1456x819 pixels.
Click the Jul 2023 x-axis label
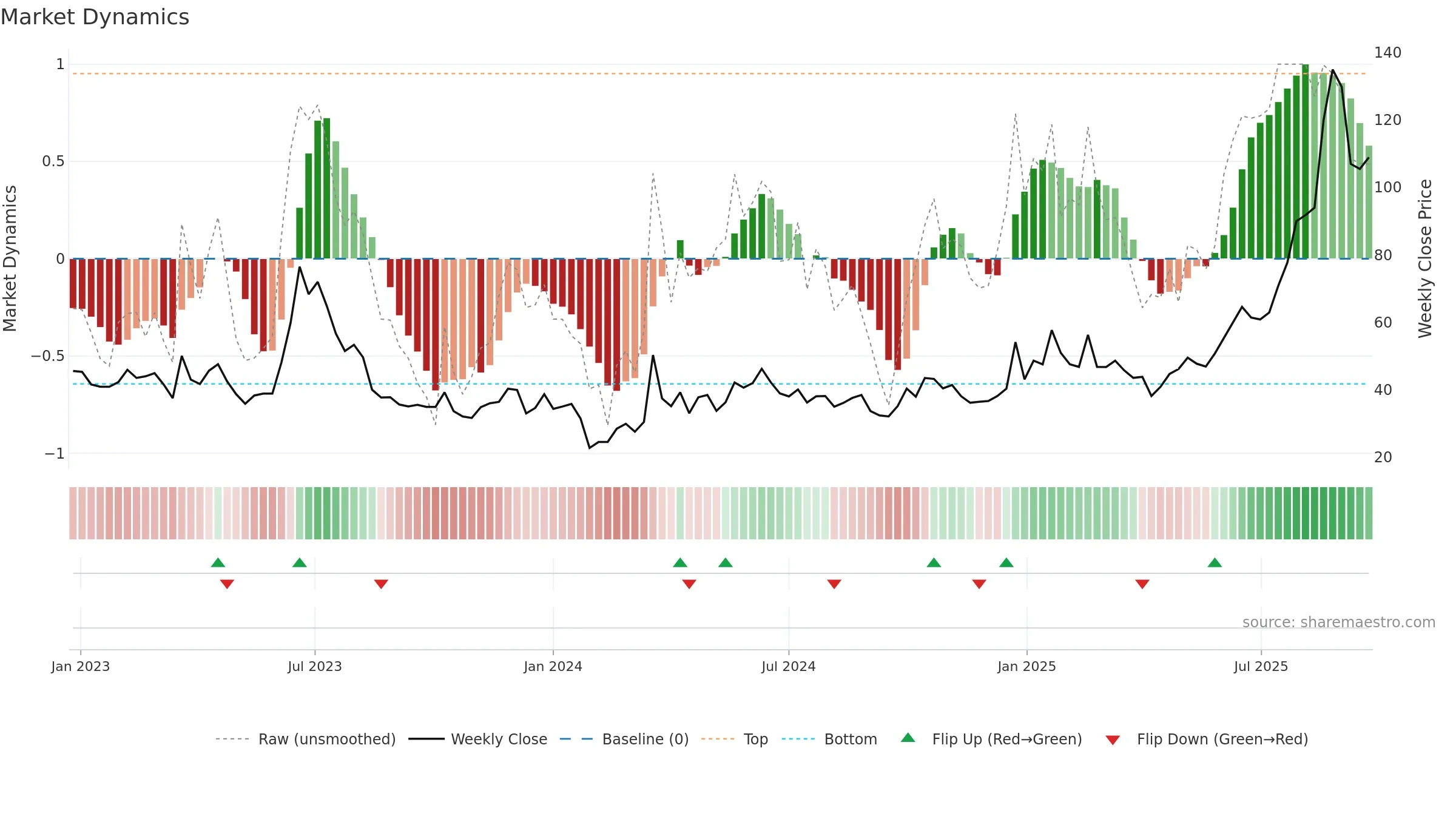click(315, 666)
